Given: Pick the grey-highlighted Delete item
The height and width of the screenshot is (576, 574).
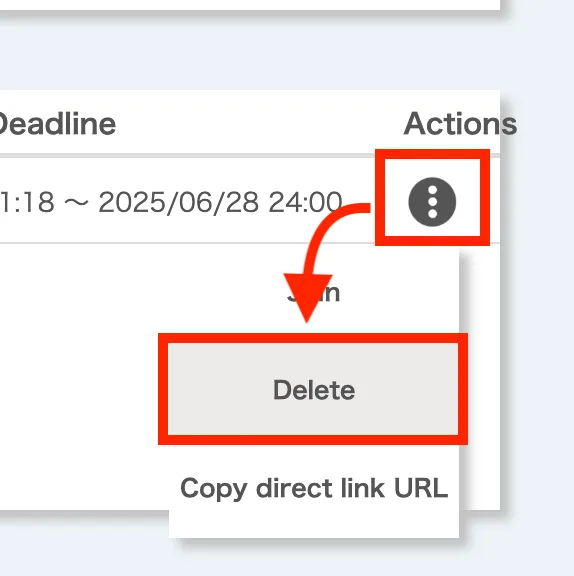Looking at the screenshot, I should tap(314, 389).
